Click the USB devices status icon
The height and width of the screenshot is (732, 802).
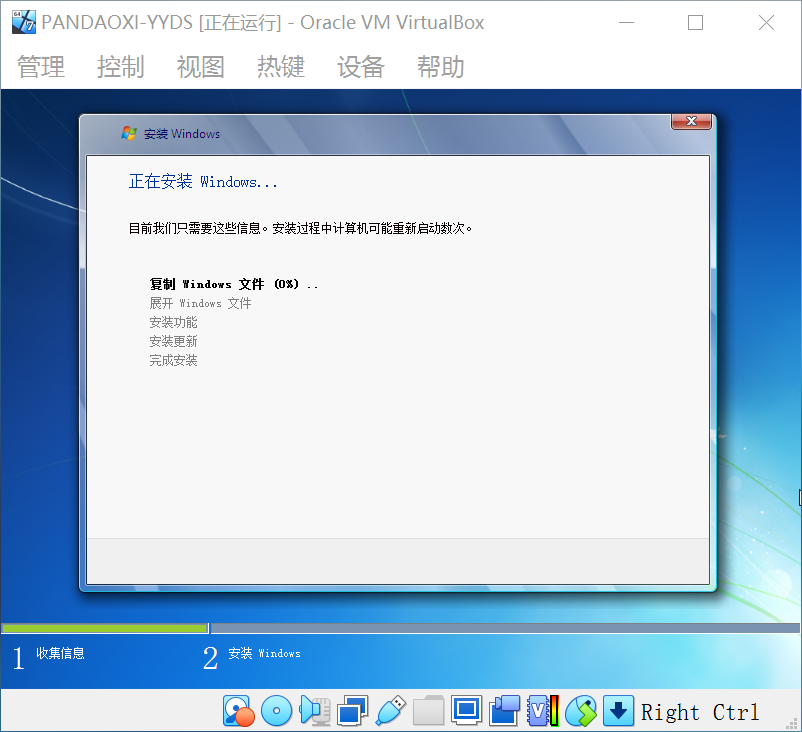click(x=391, y=711)
